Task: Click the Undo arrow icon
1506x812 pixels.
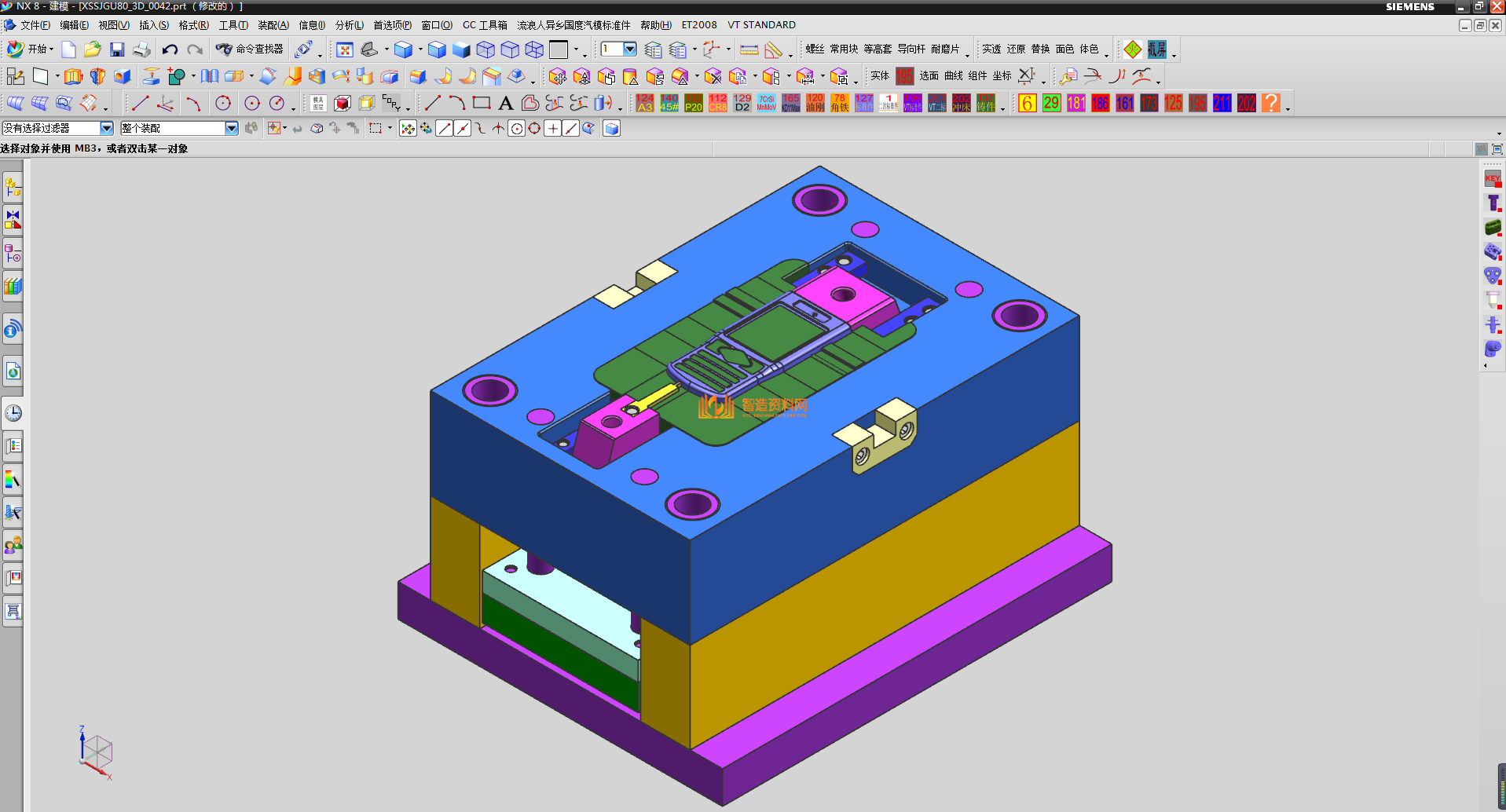Action: click(x=170, y=50)
